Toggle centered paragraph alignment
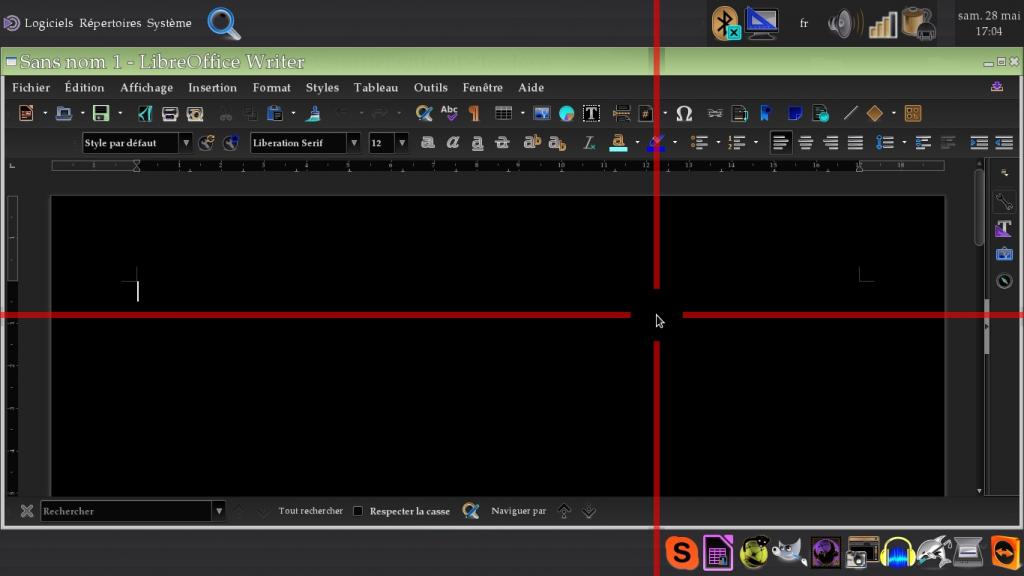Viewport: 1024px width, 576px height. click(805, 143)
